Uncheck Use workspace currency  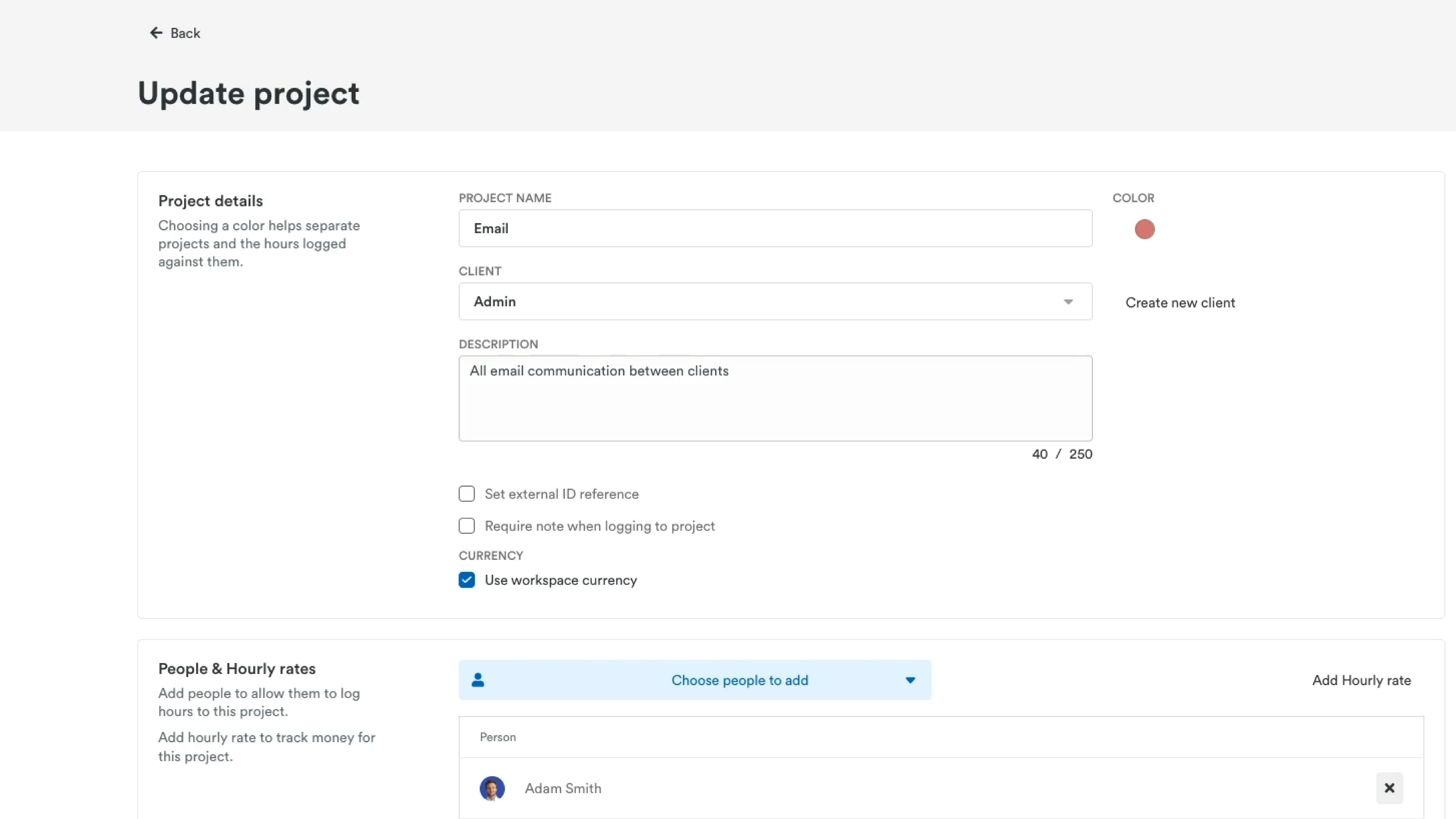click(x=467, y=580)
